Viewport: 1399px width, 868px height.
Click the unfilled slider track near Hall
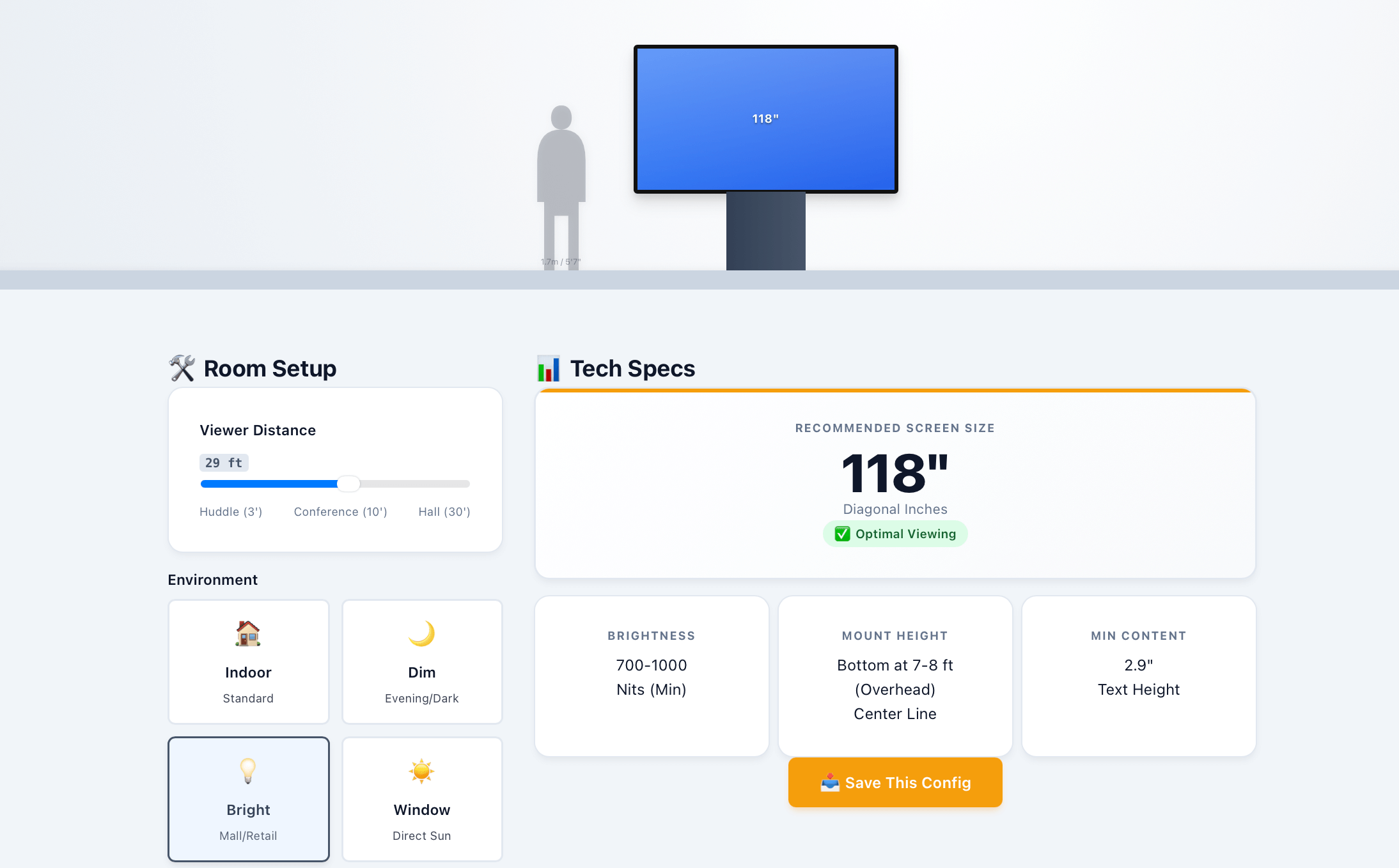click(414, 484)
